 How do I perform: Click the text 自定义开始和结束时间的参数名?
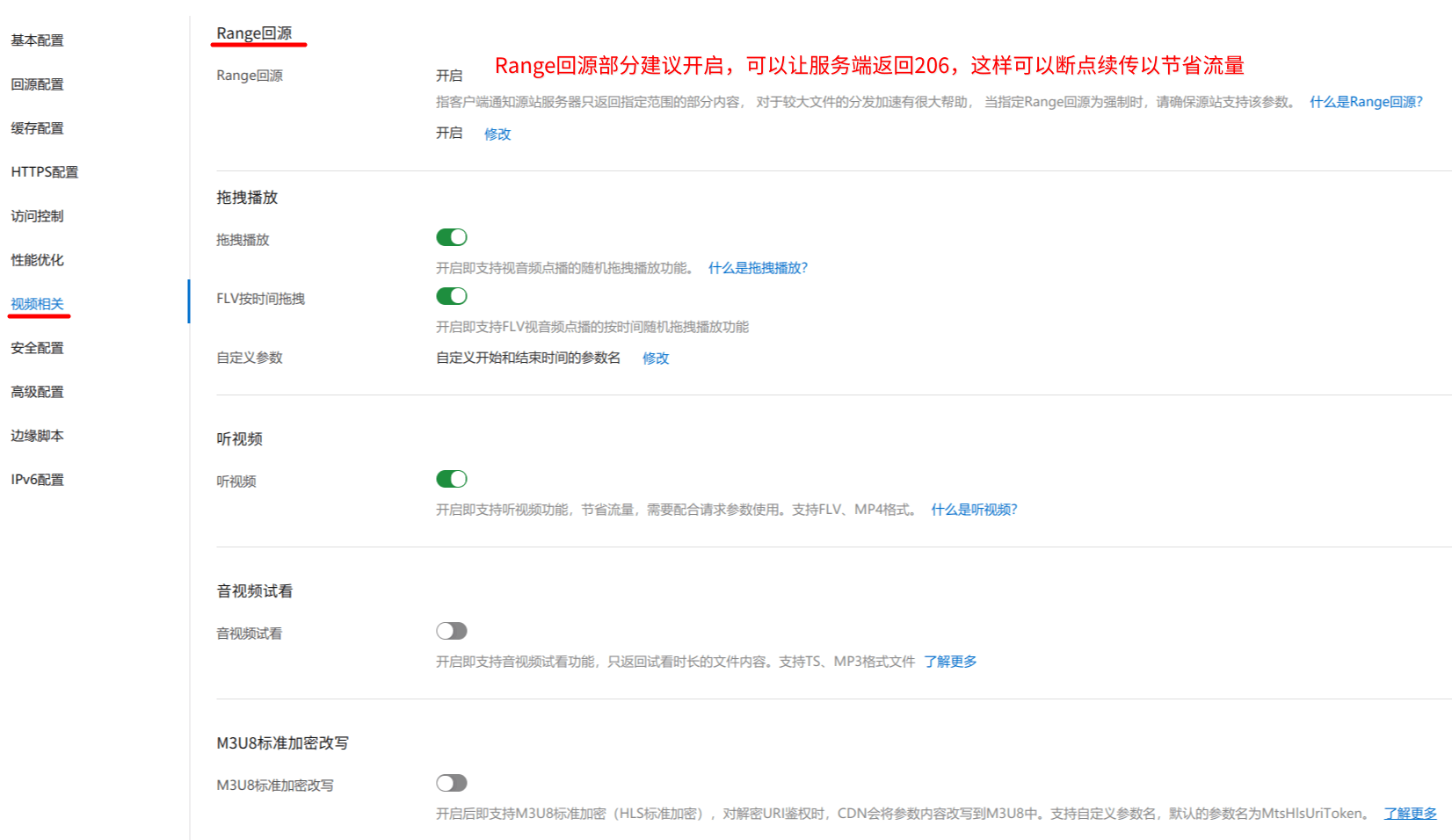pos(528,358)
